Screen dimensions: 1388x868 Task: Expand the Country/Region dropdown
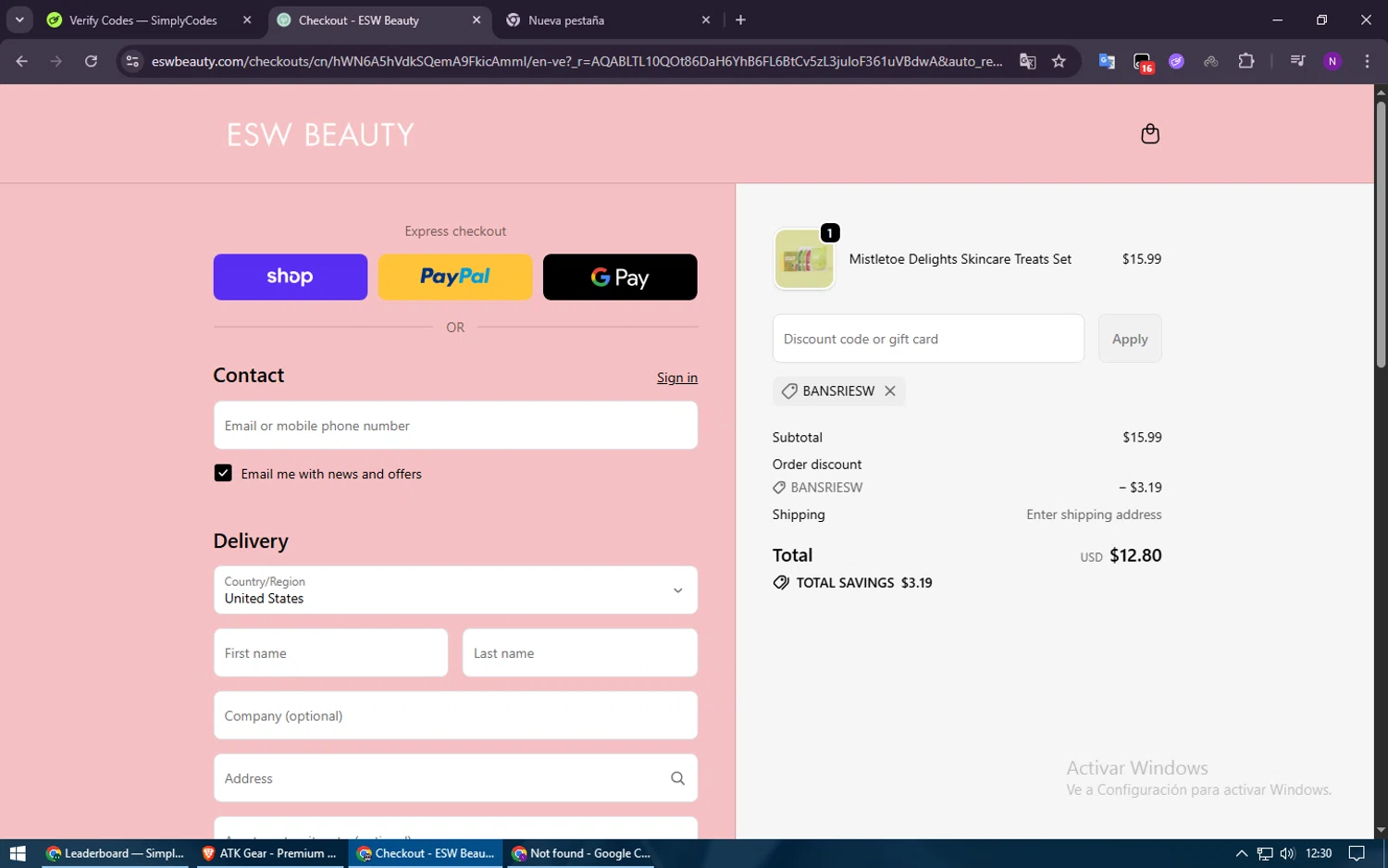(x=455, y=590)
